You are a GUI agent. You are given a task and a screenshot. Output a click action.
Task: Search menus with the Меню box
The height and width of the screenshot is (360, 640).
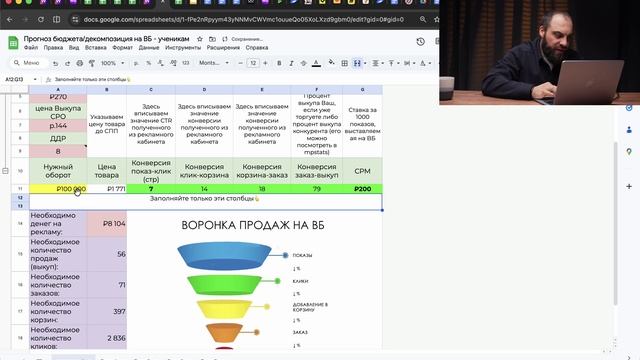(x=29, y=63)
